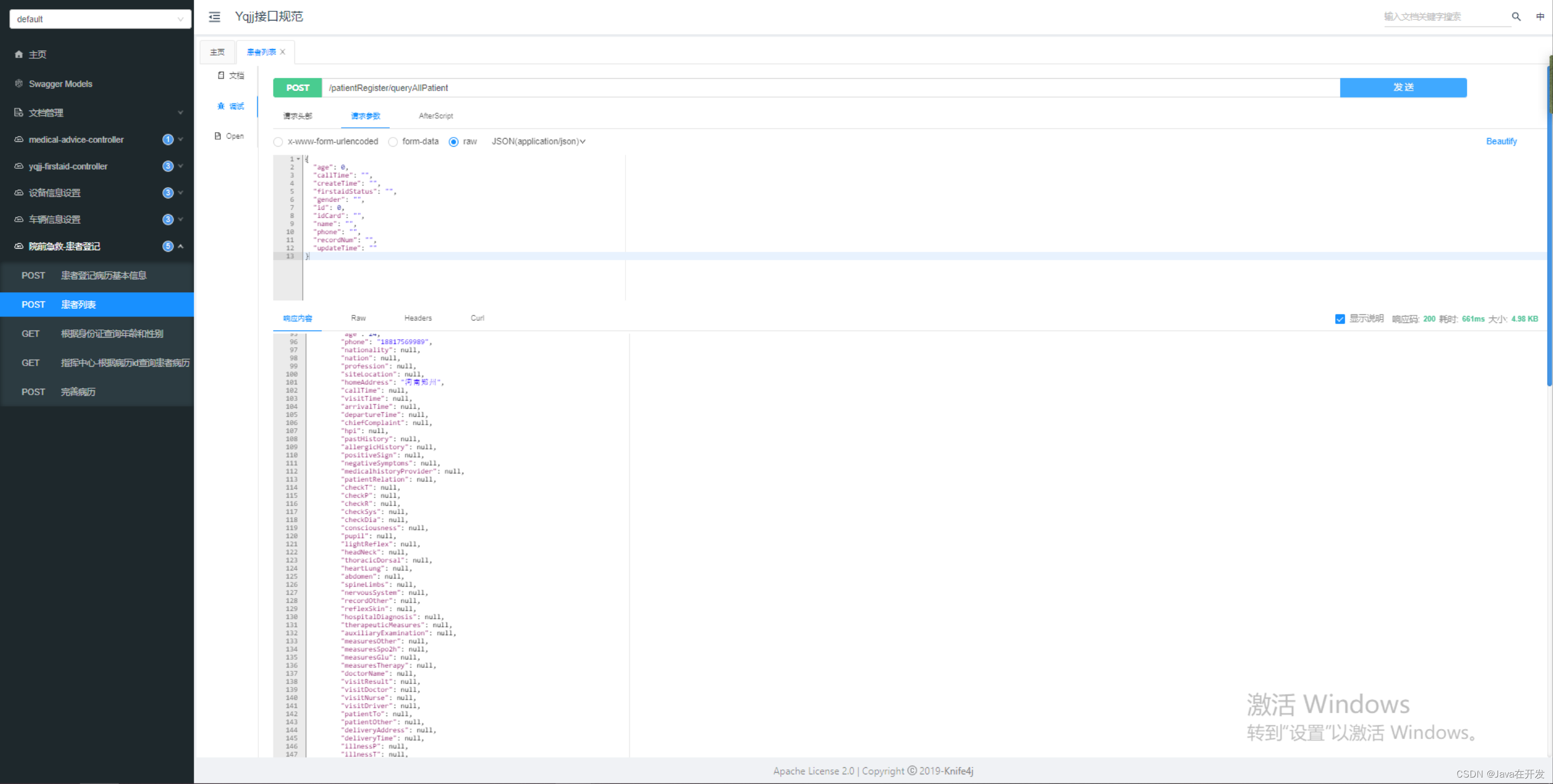Click the "phone": "18817569989" response line
Image resolution: width=1553 pixels, height=784 pixels.
point(387,342)
